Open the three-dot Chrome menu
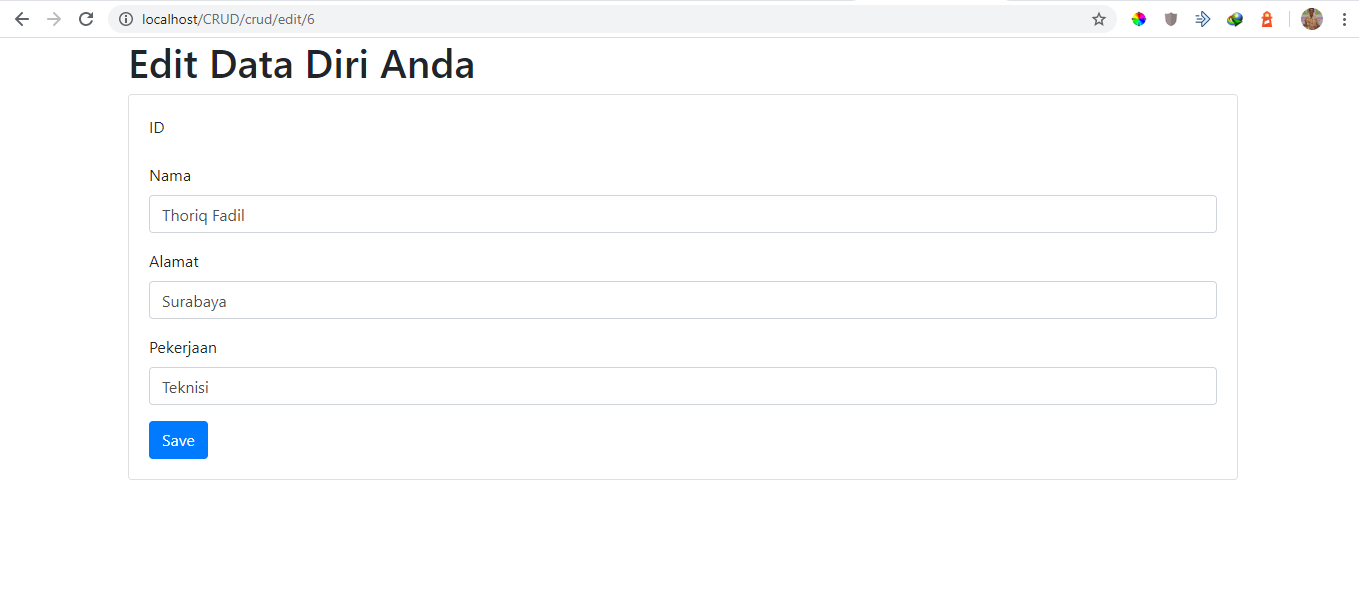Image resolution: width=1359 pixels, height=594 pixels. [1343, 18]
